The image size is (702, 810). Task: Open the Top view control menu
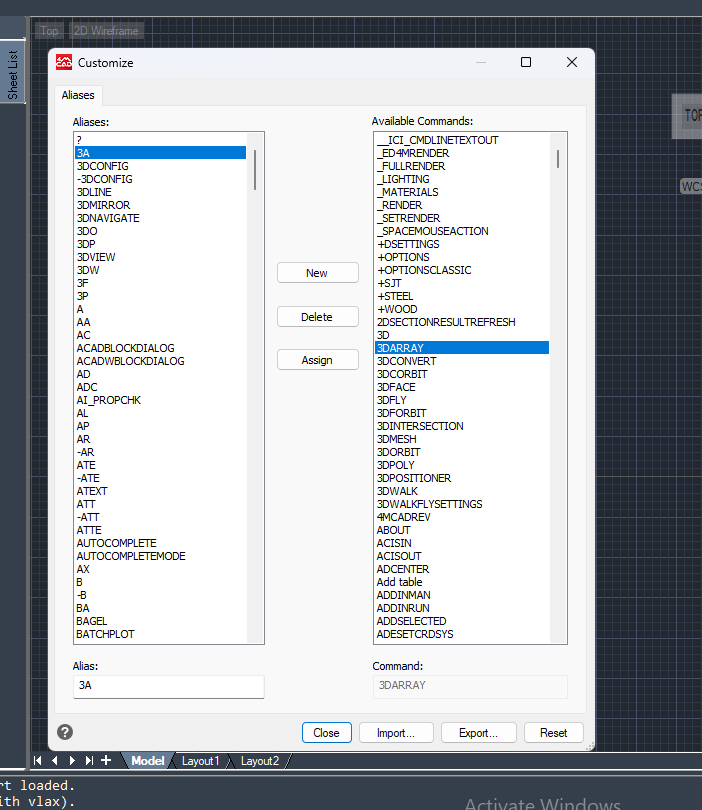click(x=49, y=31)
